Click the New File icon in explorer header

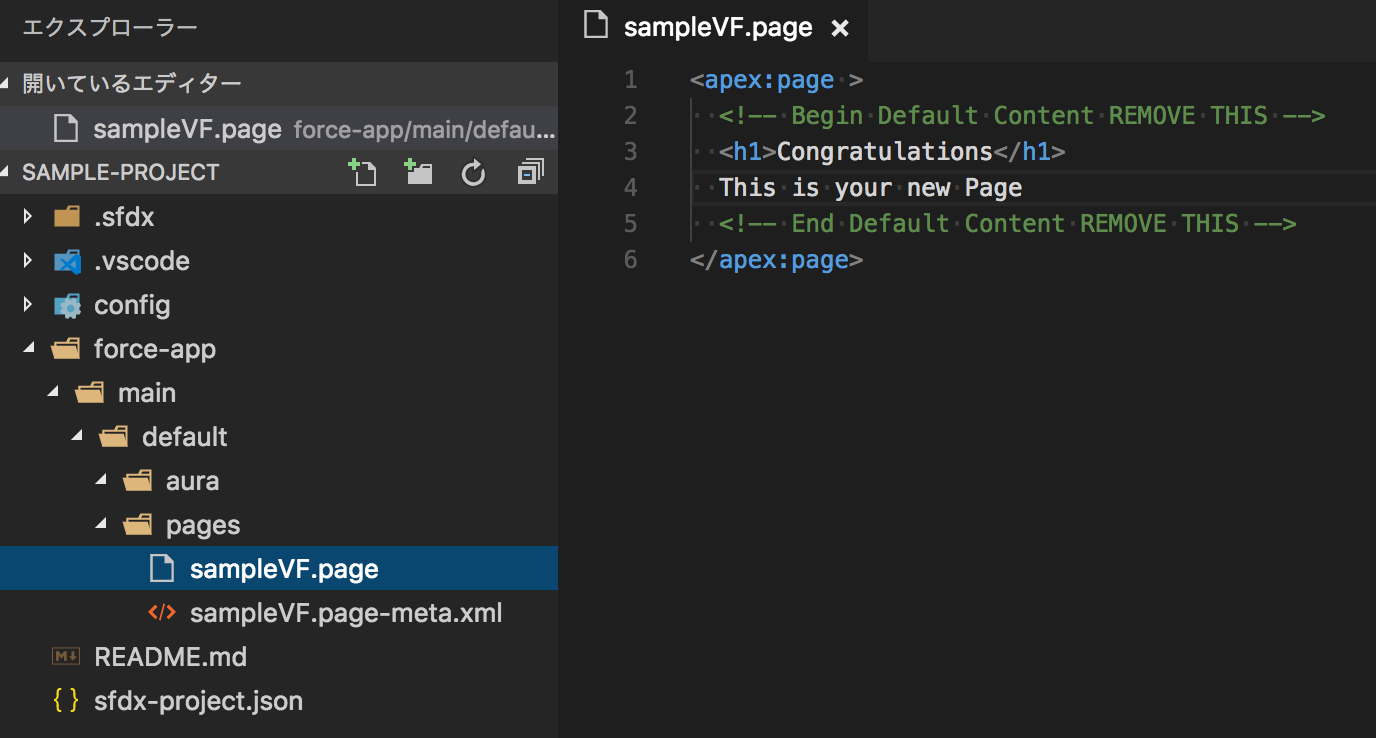coord(362,173)
